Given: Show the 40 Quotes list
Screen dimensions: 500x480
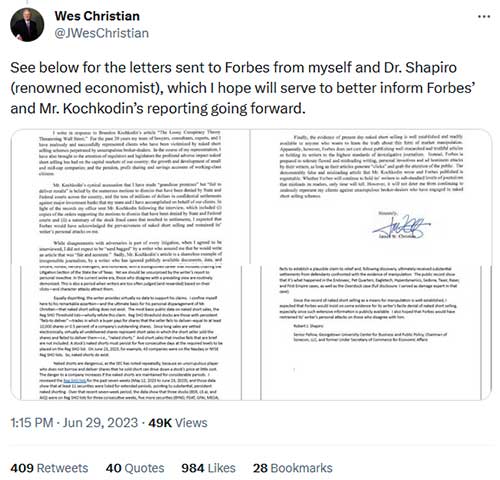Looking at the screenshot, I should (135, 468).
